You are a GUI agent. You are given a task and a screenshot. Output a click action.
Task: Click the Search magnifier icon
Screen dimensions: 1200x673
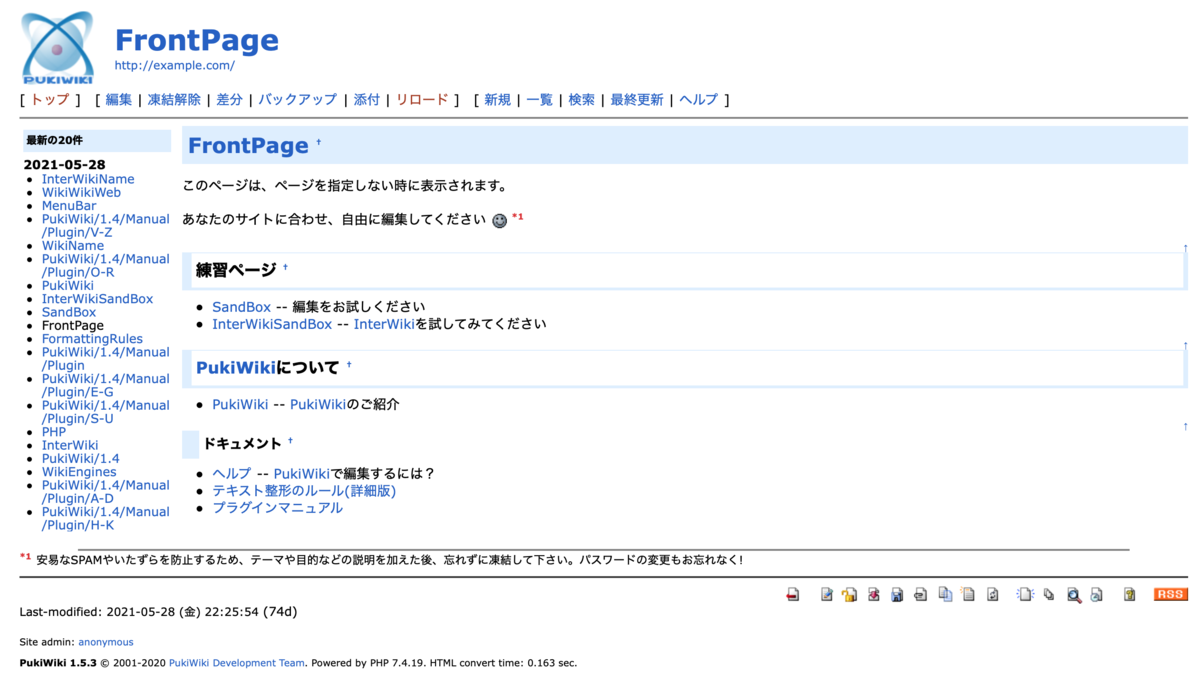tap(1074, 595)
